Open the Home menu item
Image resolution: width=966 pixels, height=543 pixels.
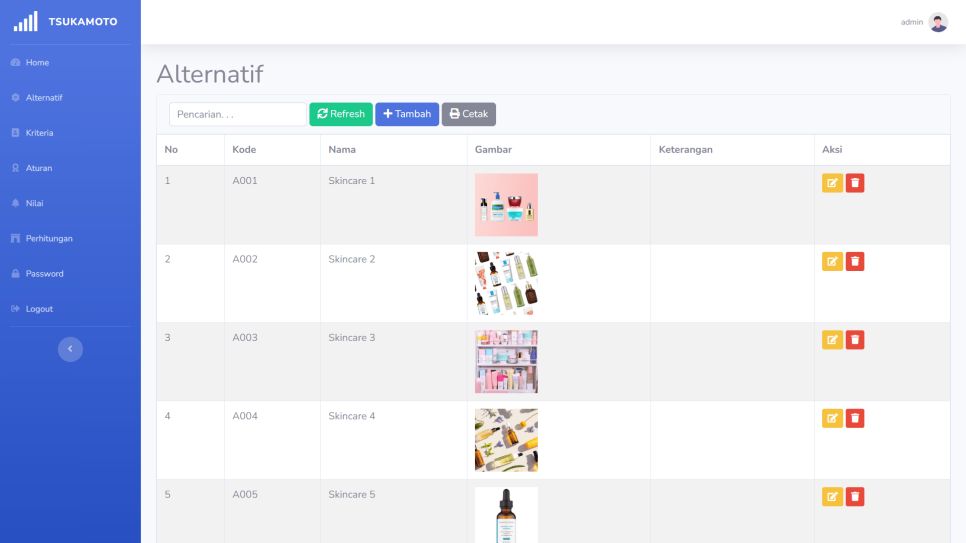pyautogui.click(x=37, y=63)
